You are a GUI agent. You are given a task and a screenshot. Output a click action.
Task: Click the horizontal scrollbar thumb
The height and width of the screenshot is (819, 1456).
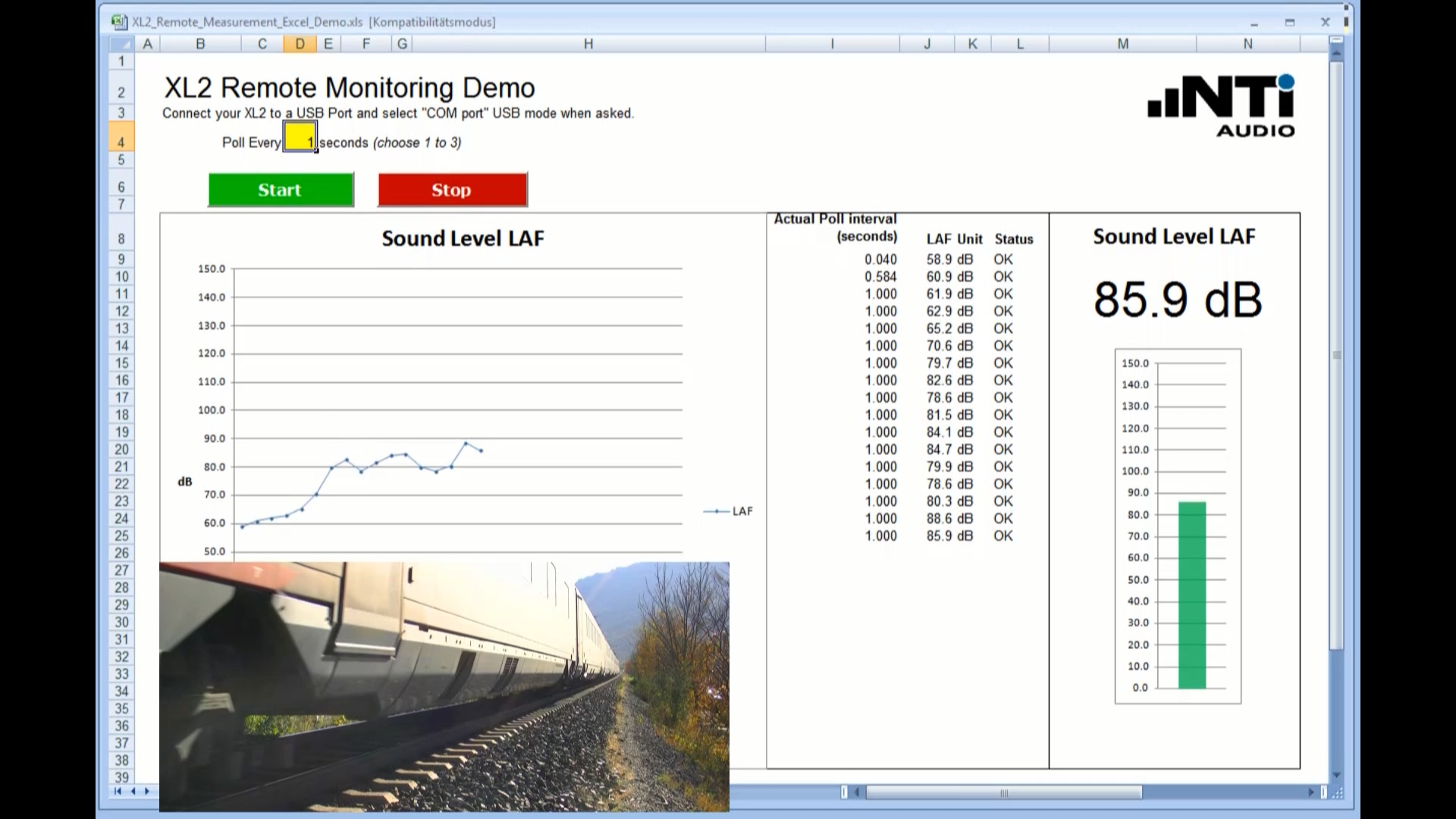point(1004,792)
